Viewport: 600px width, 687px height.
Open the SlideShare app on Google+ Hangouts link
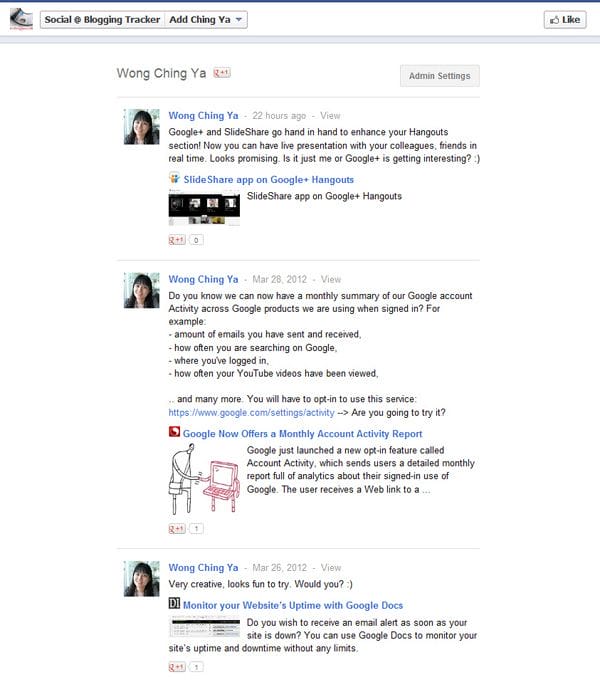269,180
